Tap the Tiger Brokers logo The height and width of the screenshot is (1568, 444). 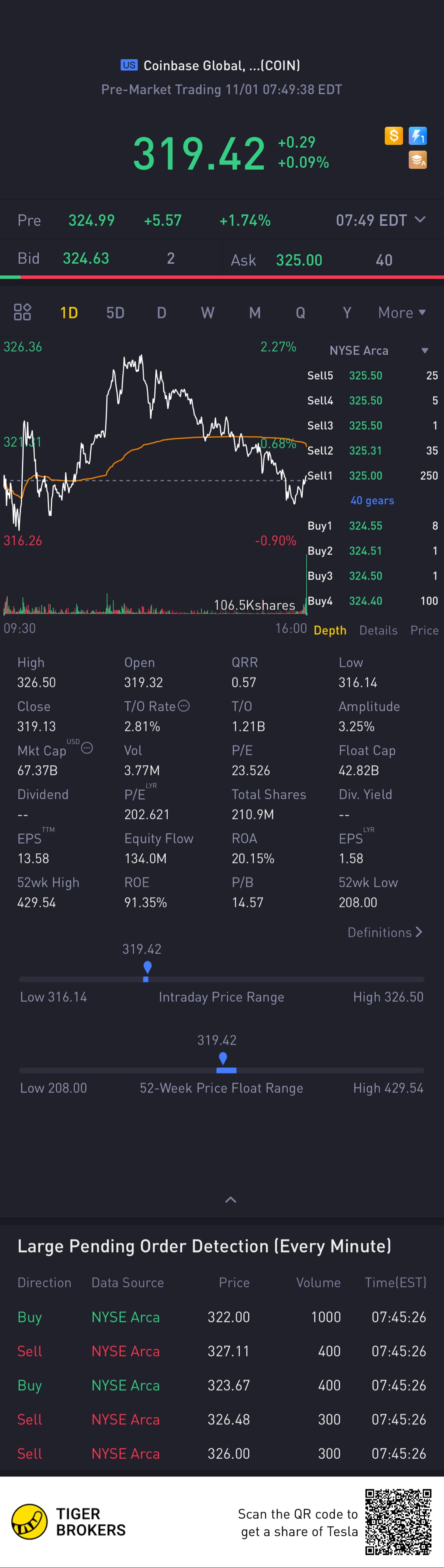coord(69,1522)
